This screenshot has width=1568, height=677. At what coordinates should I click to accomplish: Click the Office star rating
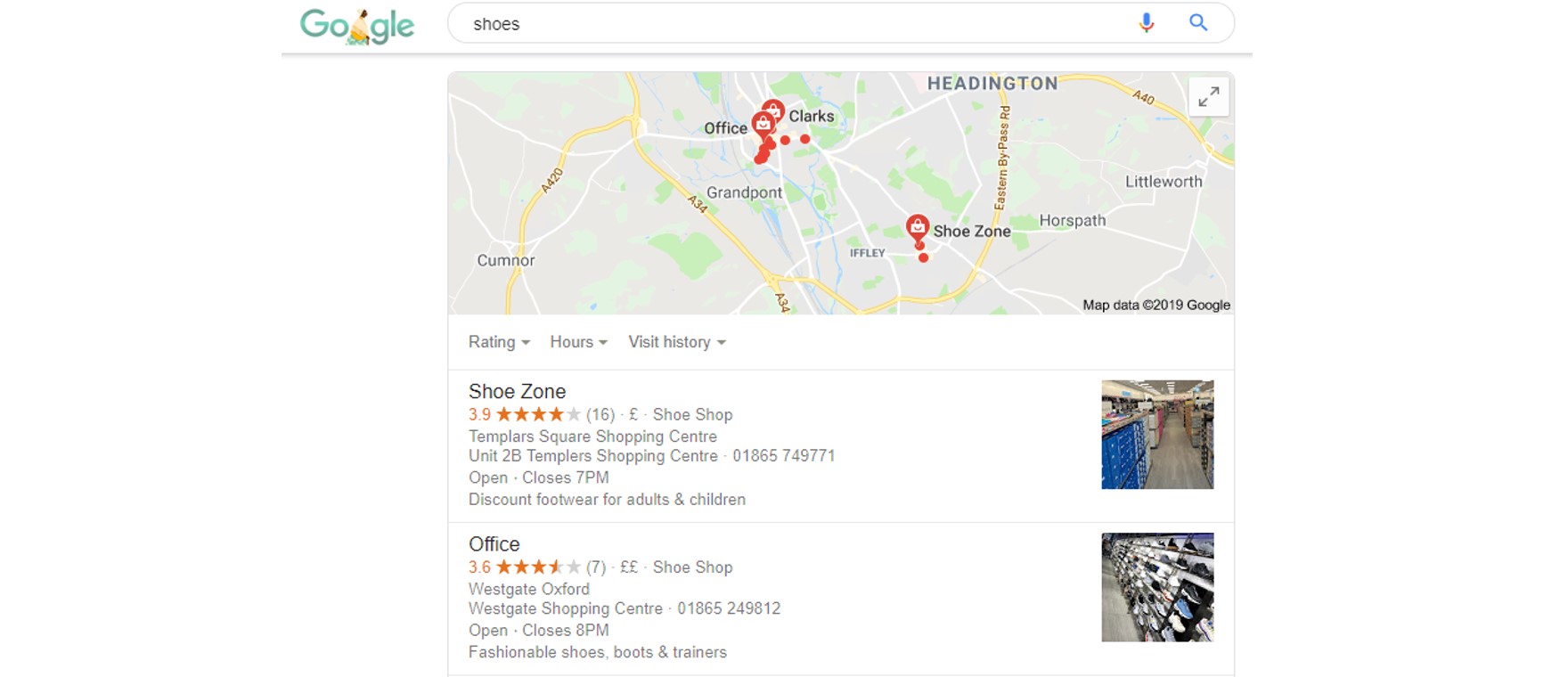(538, 567)
